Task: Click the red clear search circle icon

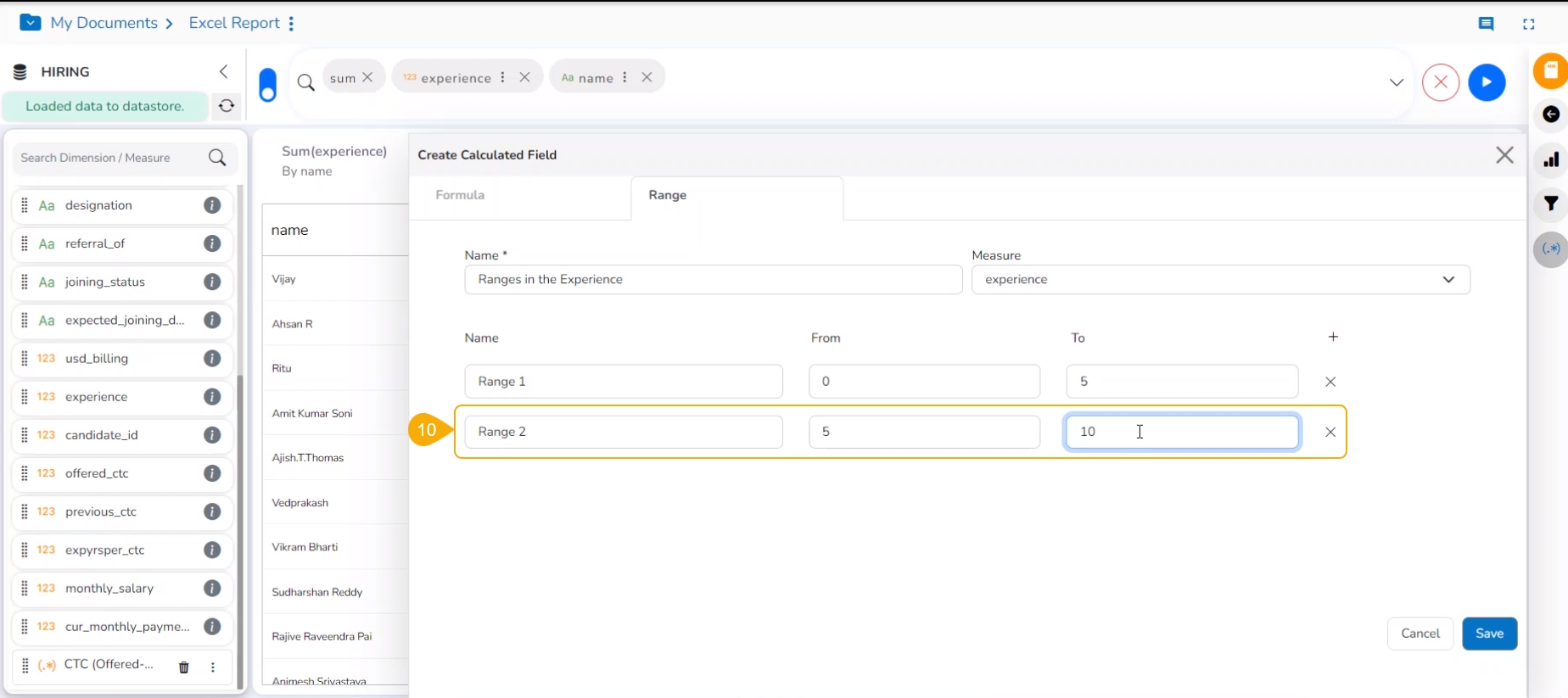Action: coord(1440,82)
